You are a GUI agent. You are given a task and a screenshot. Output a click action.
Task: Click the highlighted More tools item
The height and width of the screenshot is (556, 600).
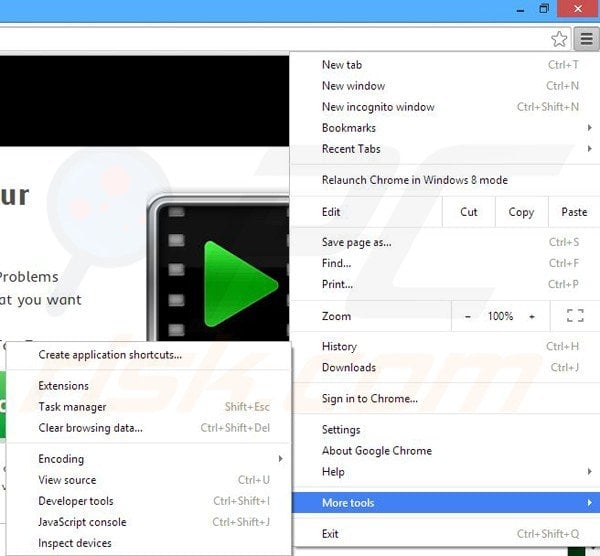(446, 502)
